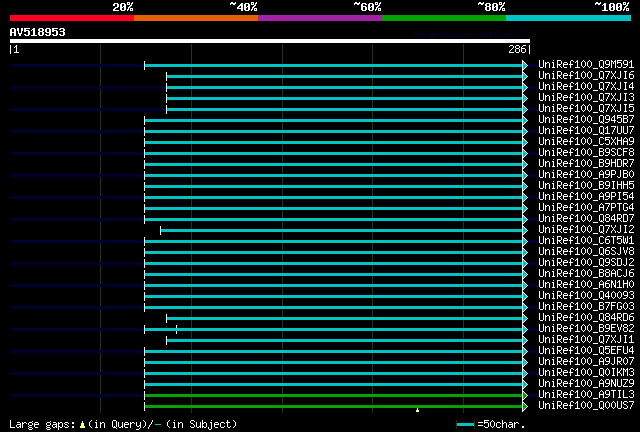Select the UniRef100_Q40093 label
This screenshot has width=640, height=432.
[x=586, y=296]
